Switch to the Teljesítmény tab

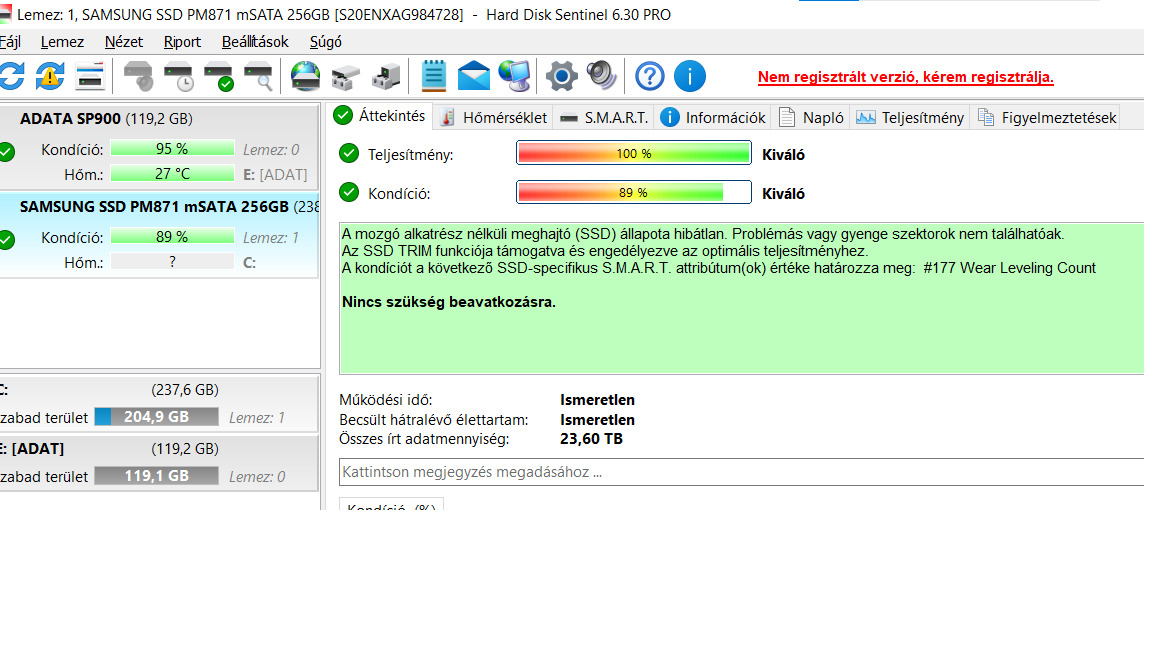point(910,118)
